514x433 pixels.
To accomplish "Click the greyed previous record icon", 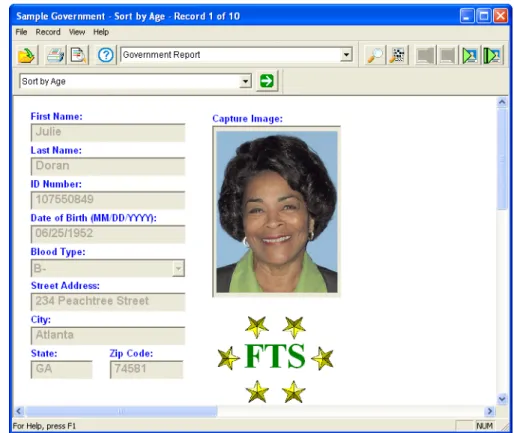I will point(447,55).
